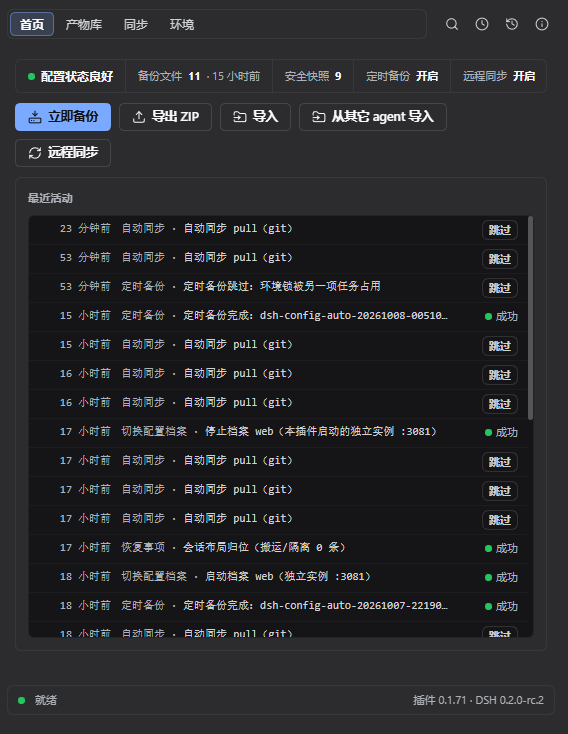Screen dimensions: 568x734
Task: Click 成功 status on dsh-config-auto-20261008 row
Action: point(501,317)
